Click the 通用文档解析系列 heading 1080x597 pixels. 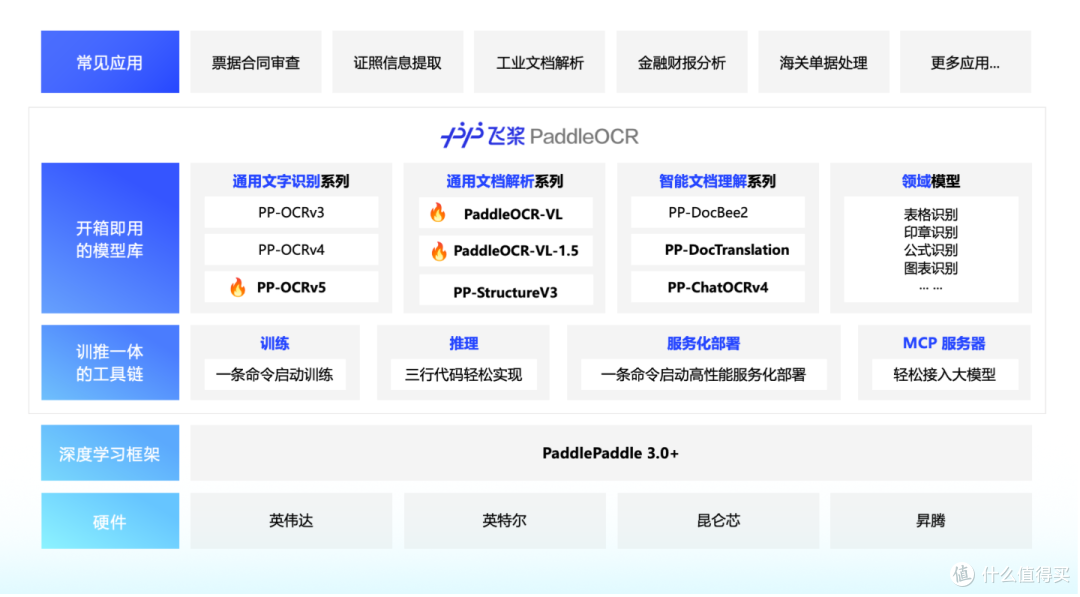coord(505,181)
